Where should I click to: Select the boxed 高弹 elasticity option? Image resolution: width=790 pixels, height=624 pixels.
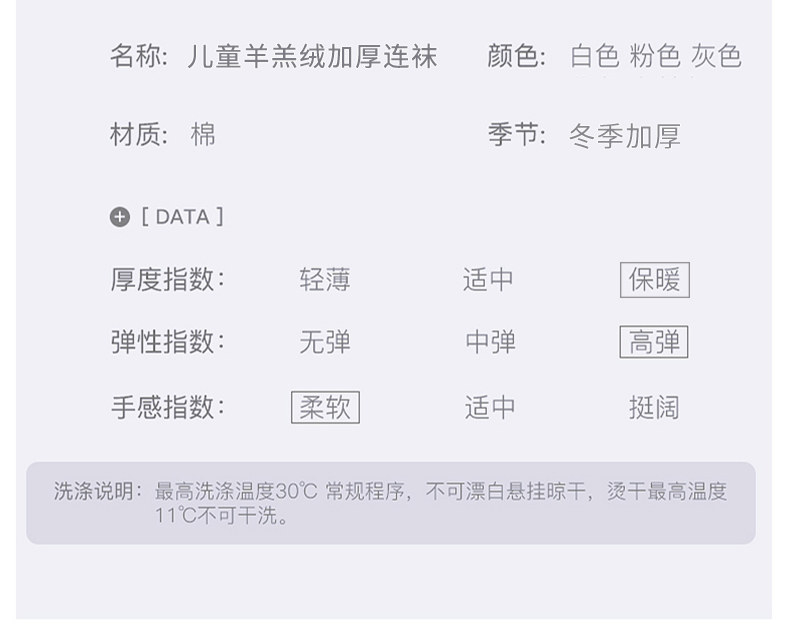[x=654, y=343]
